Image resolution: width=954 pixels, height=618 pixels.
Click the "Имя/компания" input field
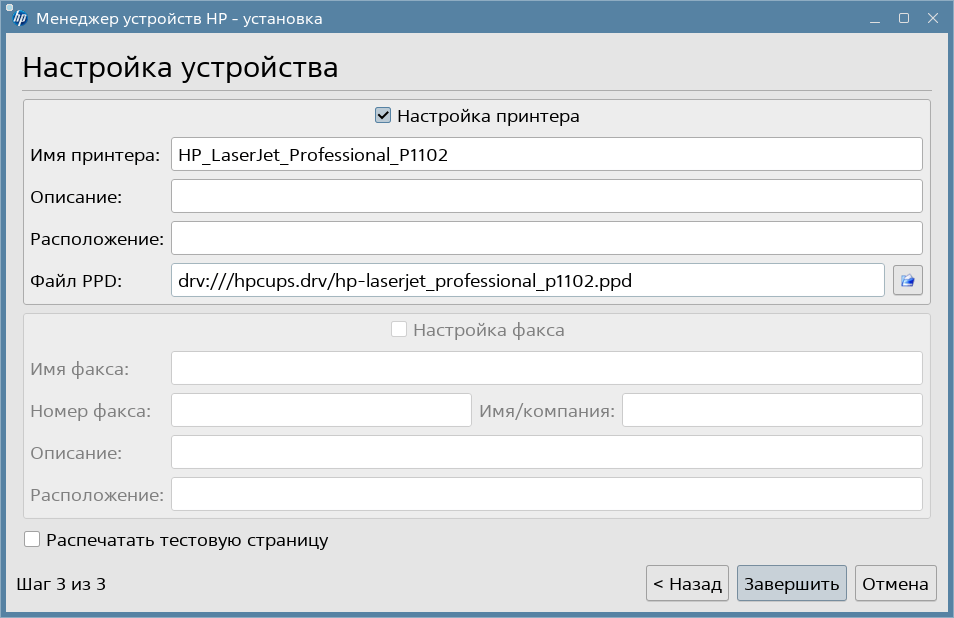(x=771, y=410)
